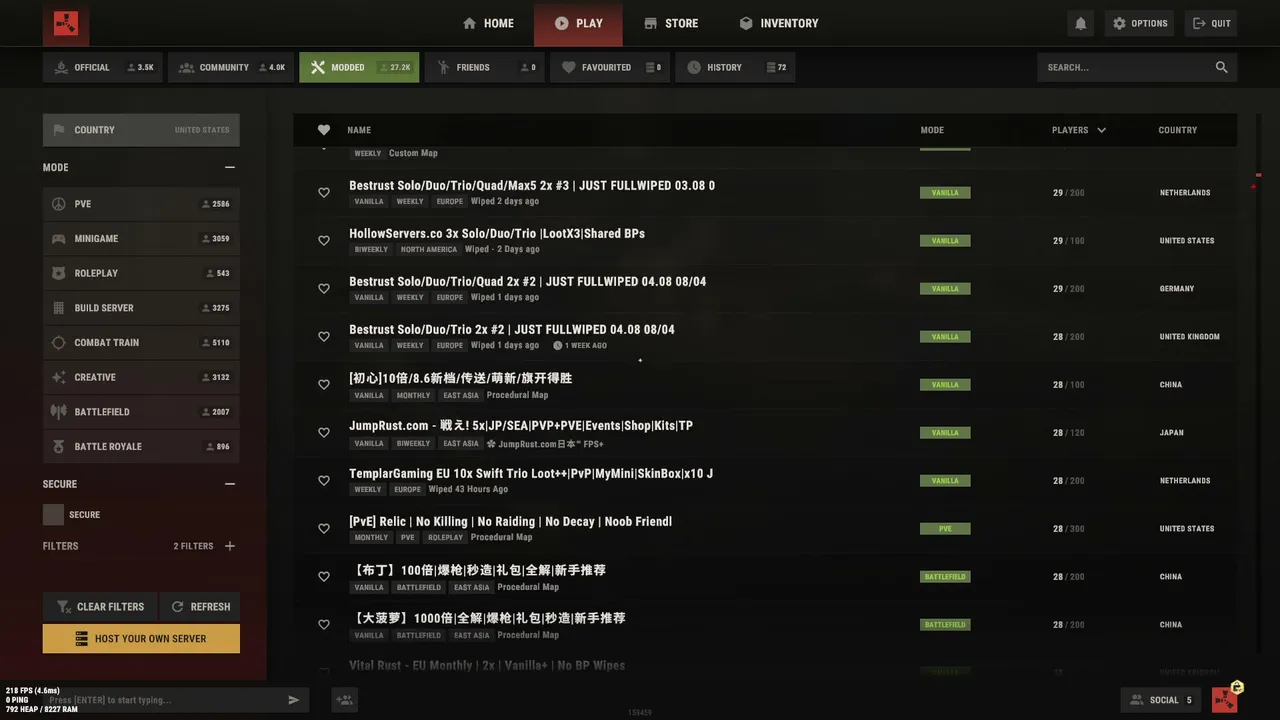Image resolution: width=1280 pixels, height=720 pixels.
Task: Select the 【布丁】100倍 server row
Action: [765, 577]
